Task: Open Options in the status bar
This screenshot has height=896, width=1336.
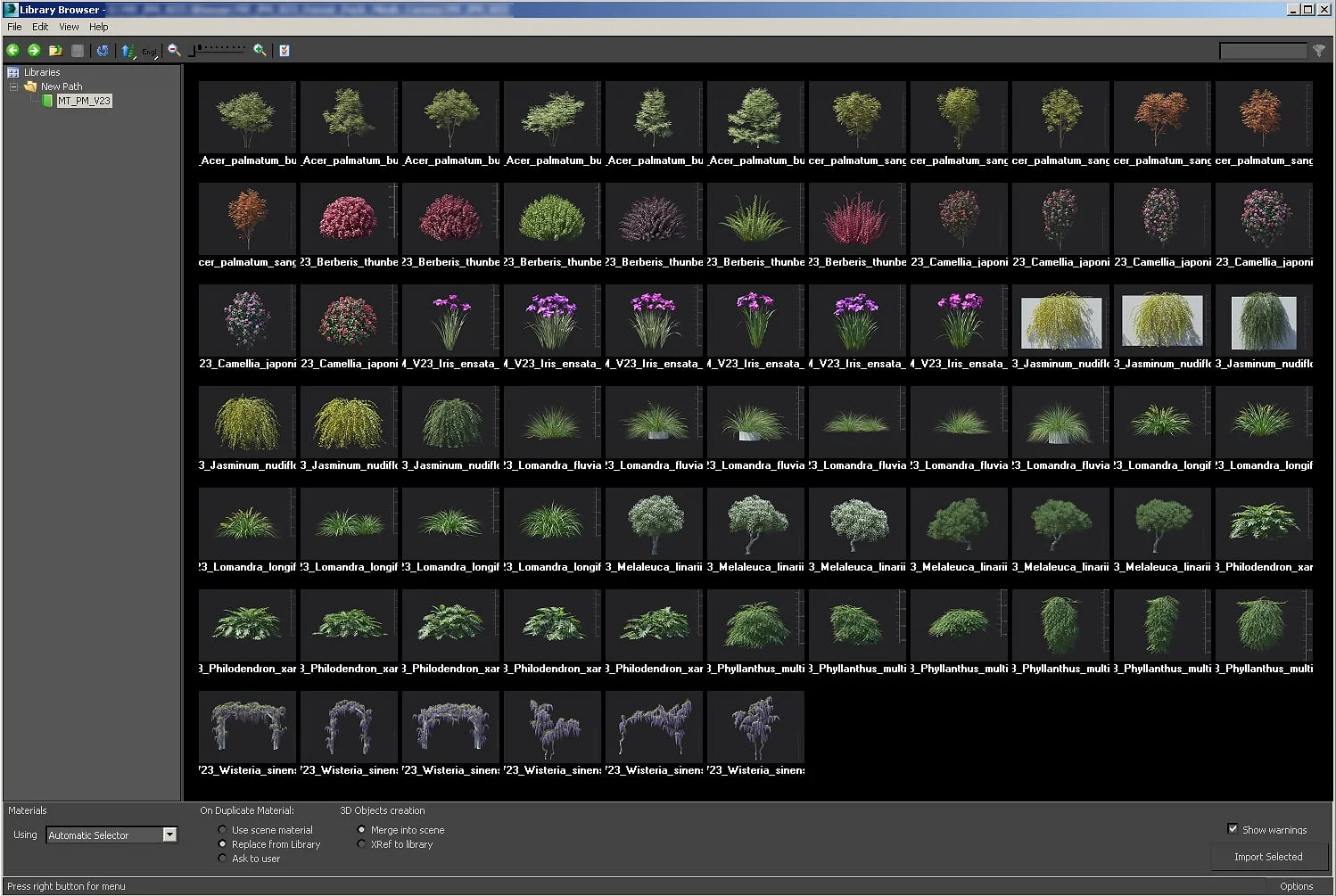Action: [1296, 885]
